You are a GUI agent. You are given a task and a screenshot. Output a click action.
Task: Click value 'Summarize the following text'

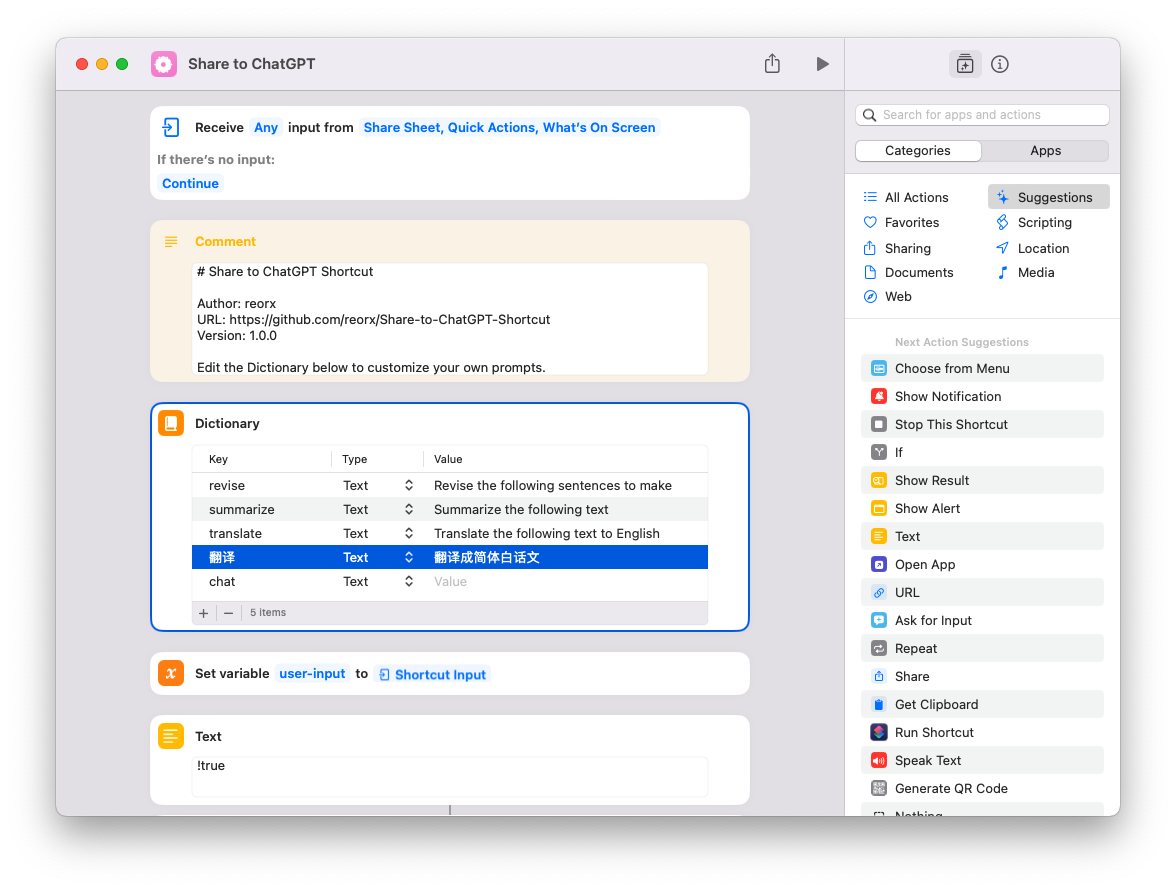point(521,509)
